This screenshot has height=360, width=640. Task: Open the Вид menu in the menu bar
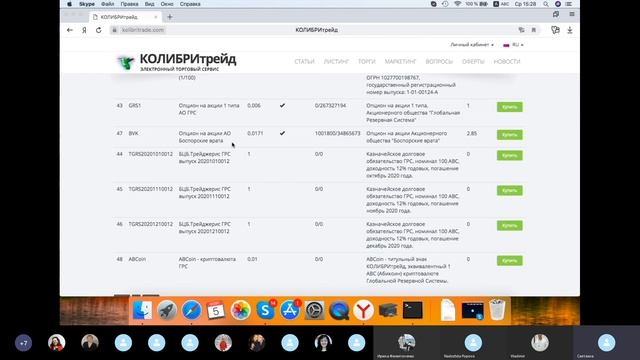(149, 4)
